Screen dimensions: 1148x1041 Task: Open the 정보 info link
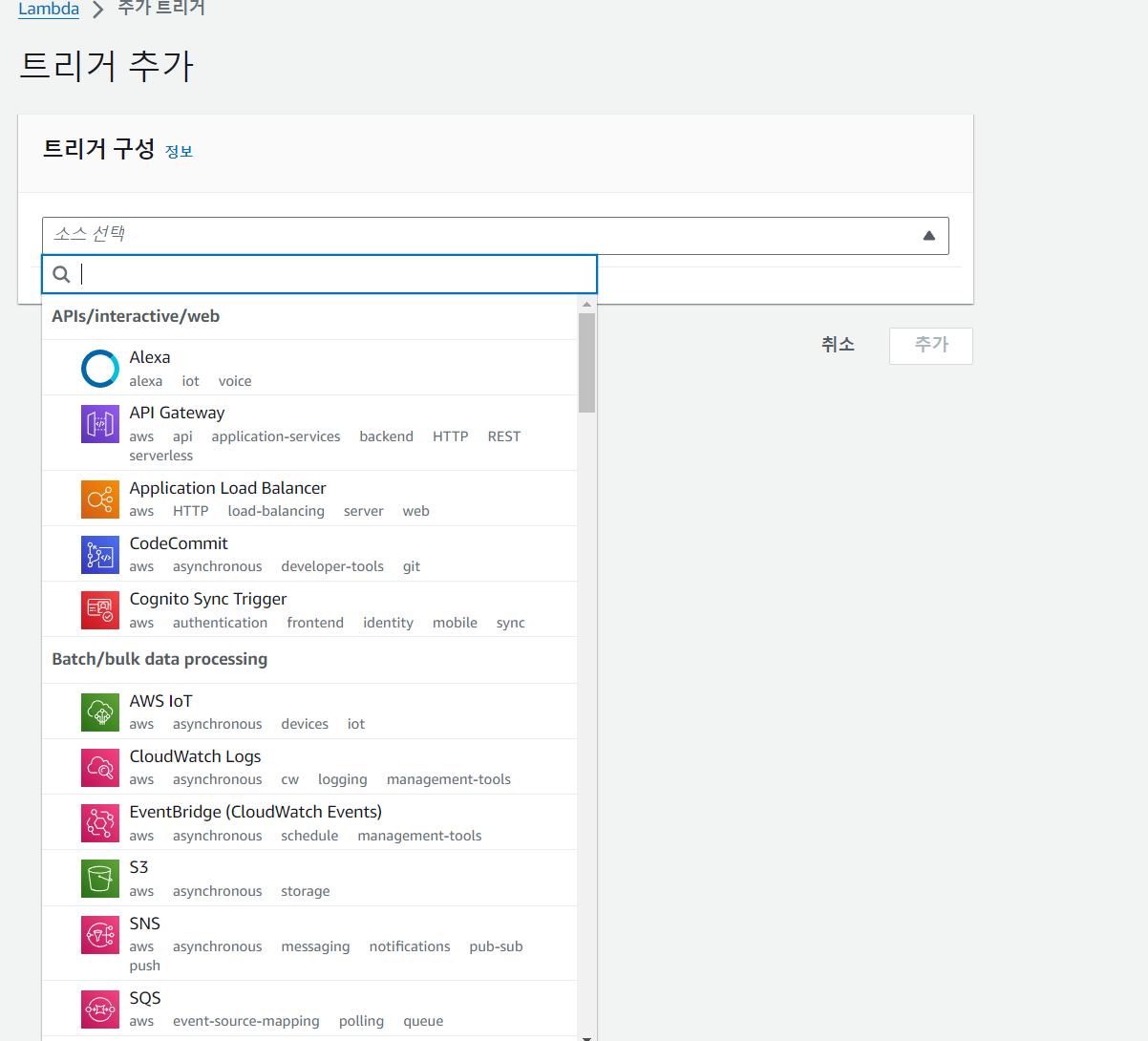tap(179, 151)
